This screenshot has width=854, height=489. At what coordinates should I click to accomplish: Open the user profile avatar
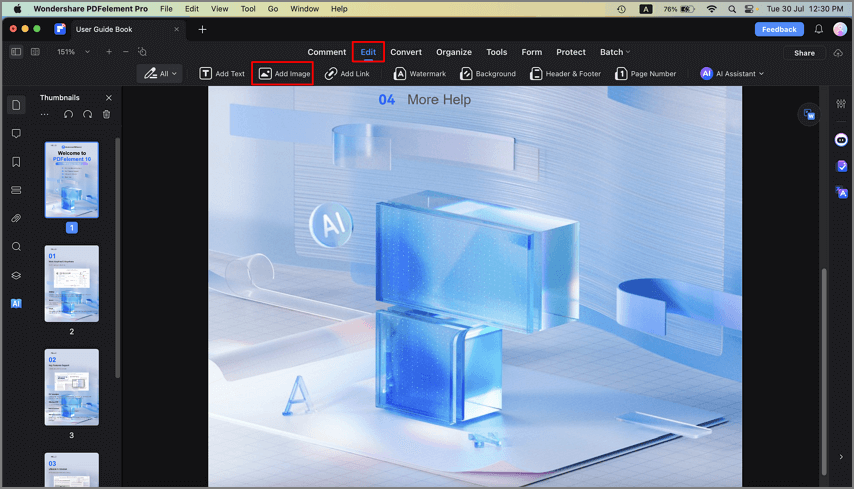tap(840, 29)
